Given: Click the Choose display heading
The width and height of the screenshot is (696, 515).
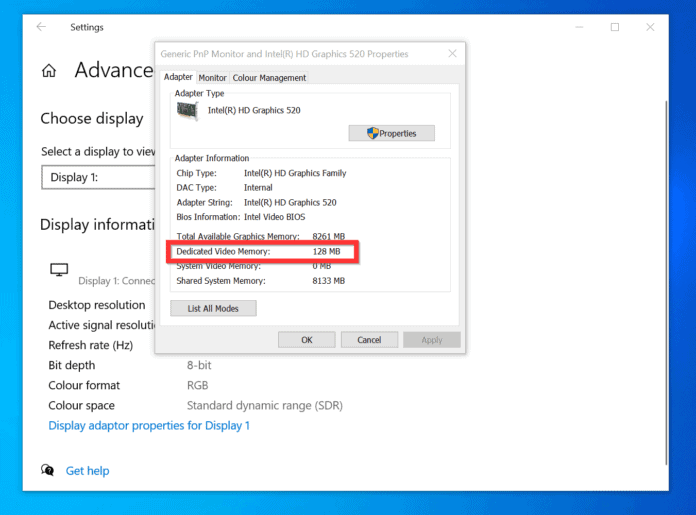Looking at the screenshot, I should coord(92,119).
